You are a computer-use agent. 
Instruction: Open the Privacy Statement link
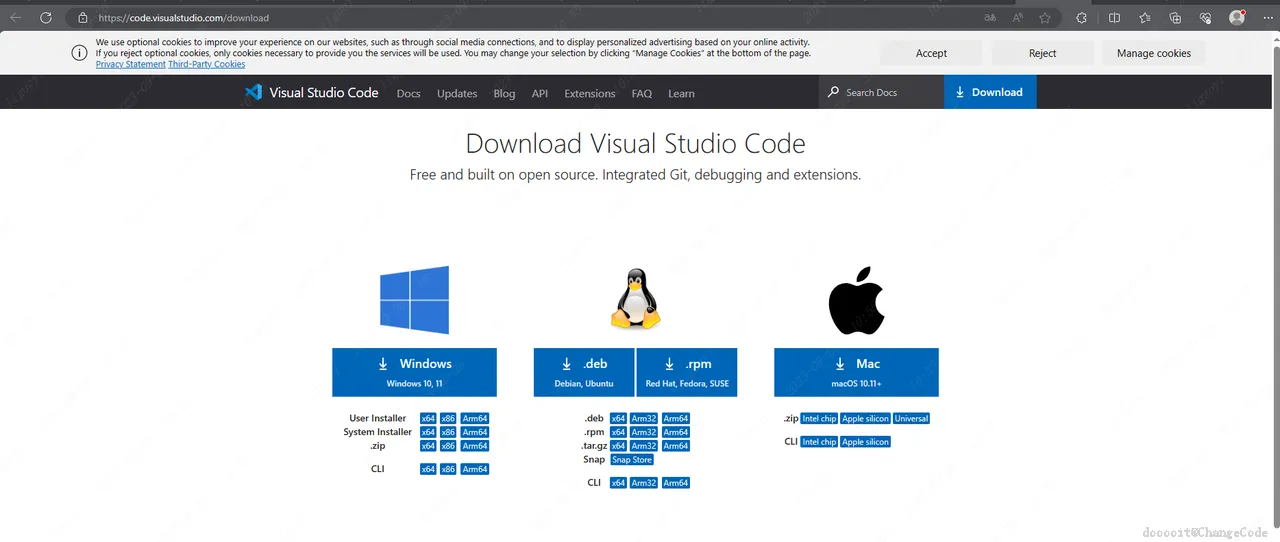[131, 64]
